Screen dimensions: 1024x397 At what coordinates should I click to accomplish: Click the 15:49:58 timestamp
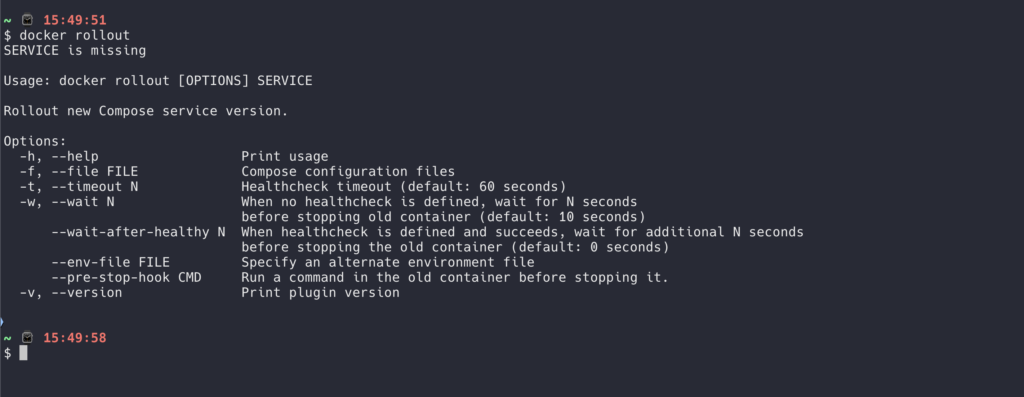pos(74,338)
